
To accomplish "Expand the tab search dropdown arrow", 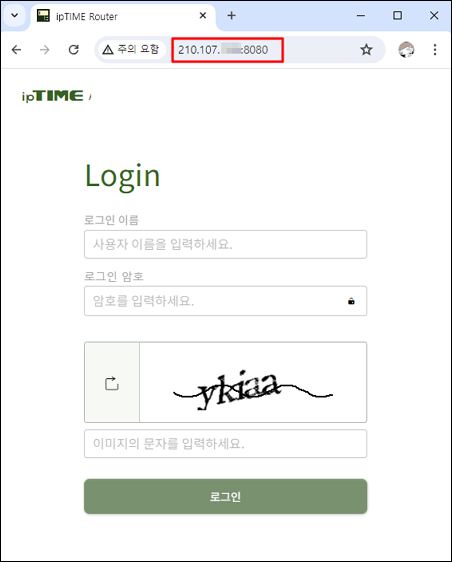I will pos(15,15).
